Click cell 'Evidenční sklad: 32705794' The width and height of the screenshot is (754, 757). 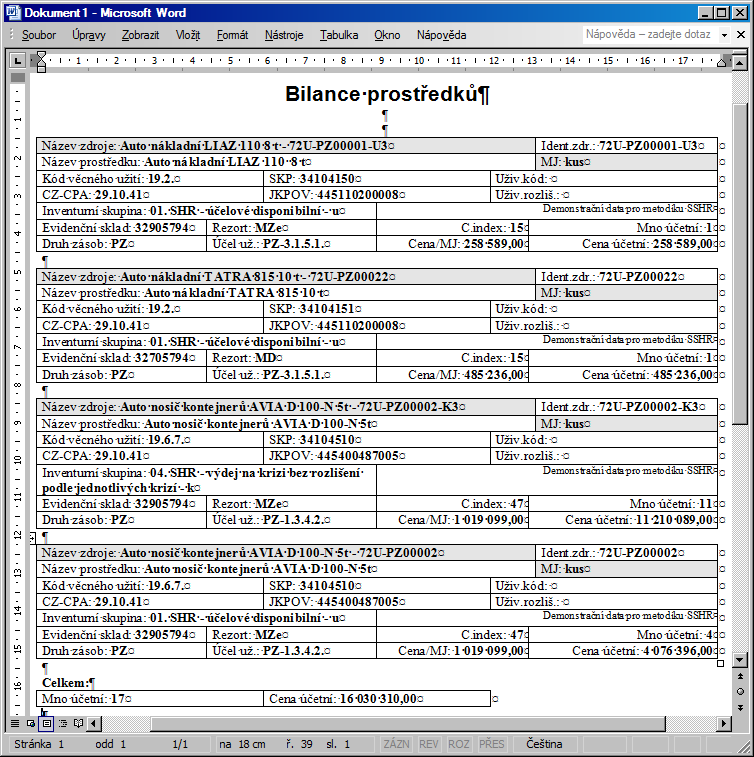(x=121, y=358)
